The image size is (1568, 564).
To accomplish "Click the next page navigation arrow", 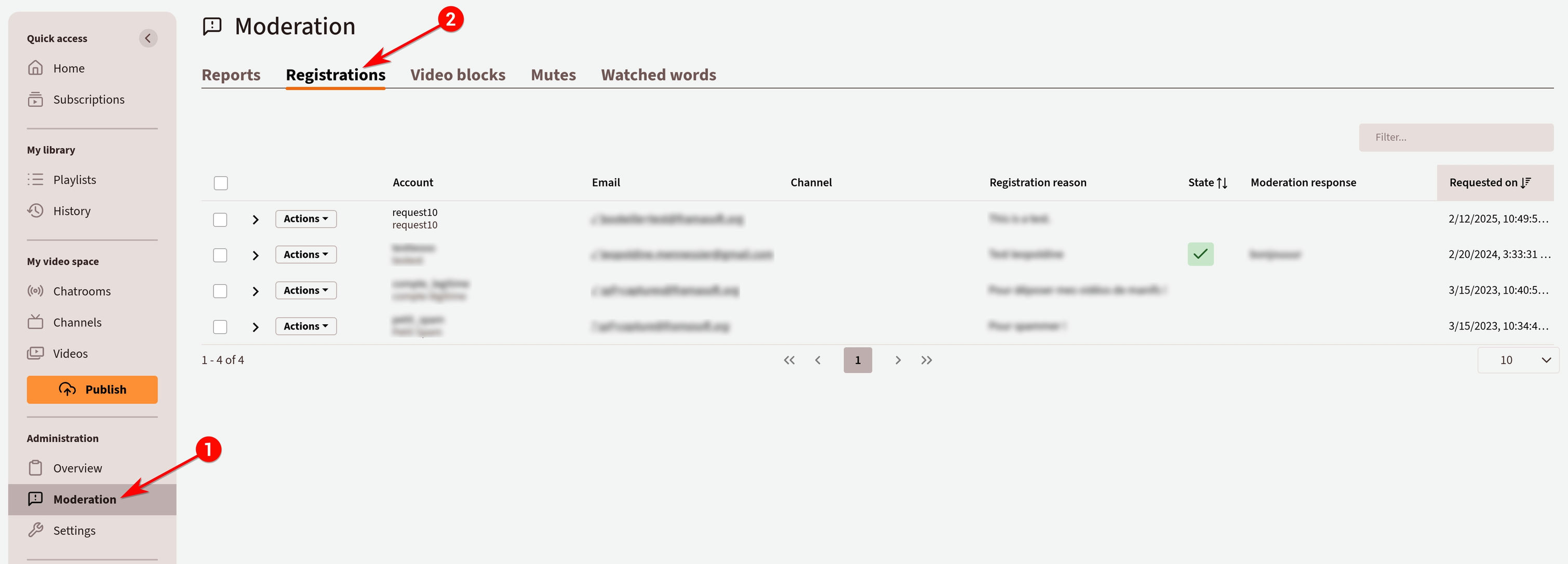I will 897,359.
